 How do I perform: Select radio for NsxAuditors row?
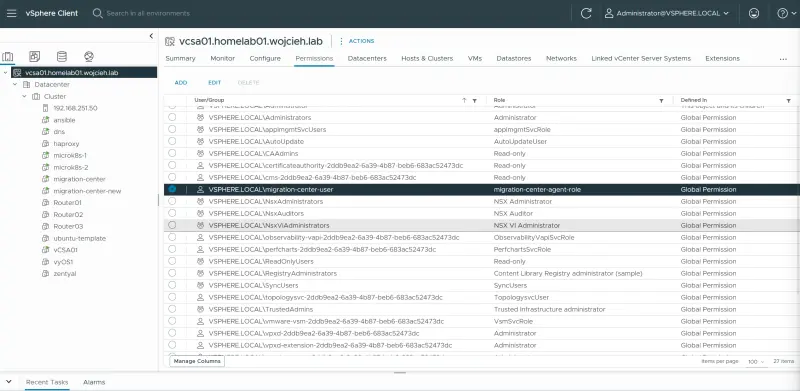coord(172,213)
